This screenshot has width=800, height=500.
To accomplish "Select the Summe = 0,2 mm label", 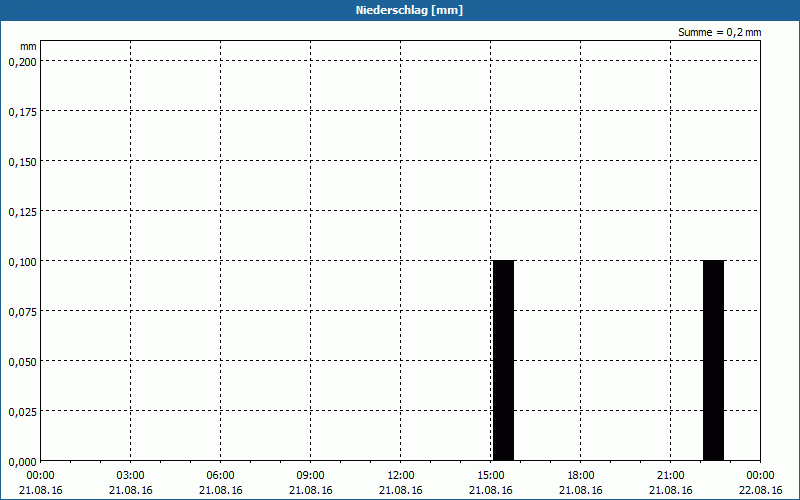I will [719, 32].
